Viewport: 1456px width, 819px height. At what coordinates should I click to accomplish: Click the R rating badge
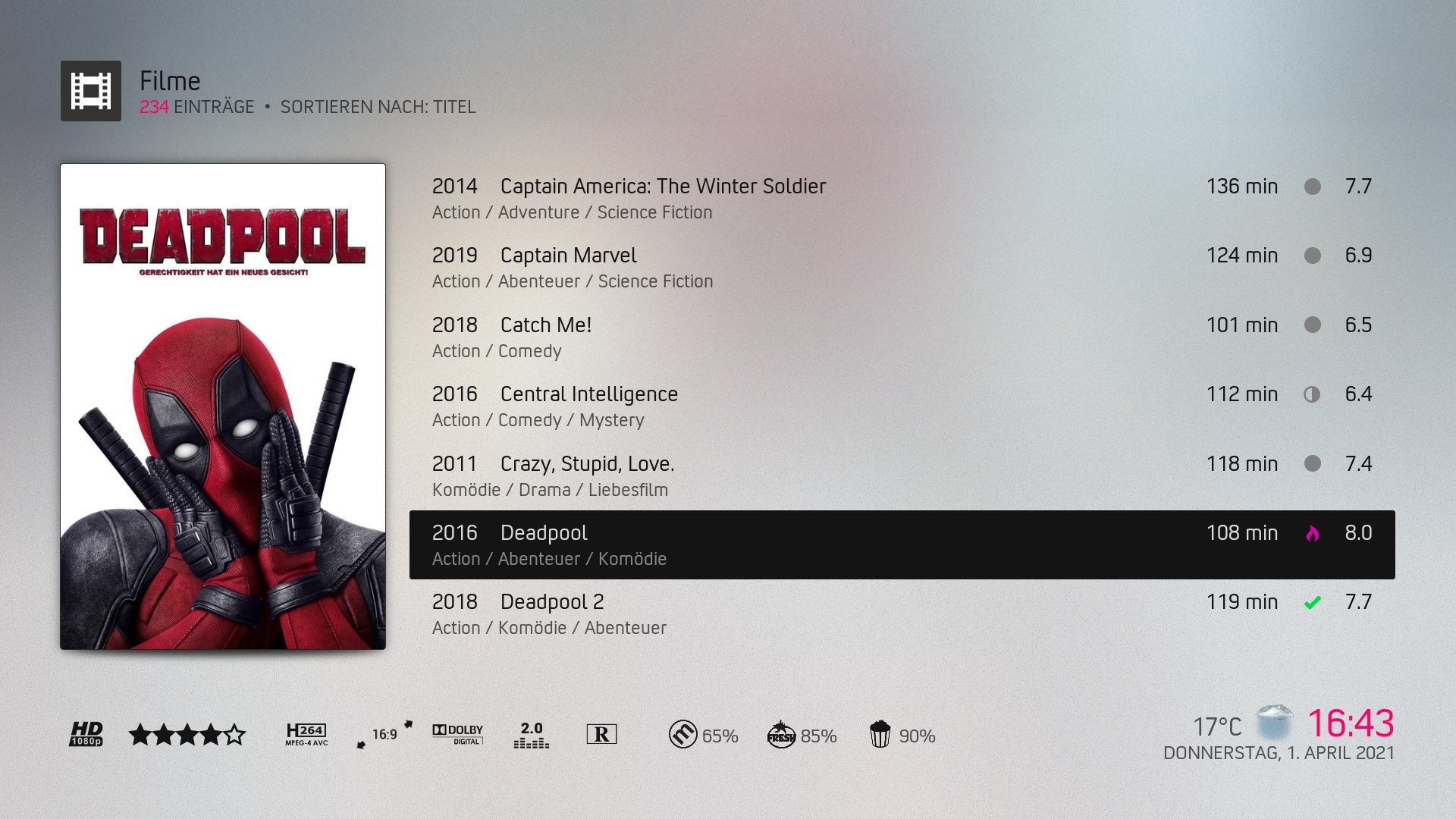pyautogui.click(x=601, y=734)
